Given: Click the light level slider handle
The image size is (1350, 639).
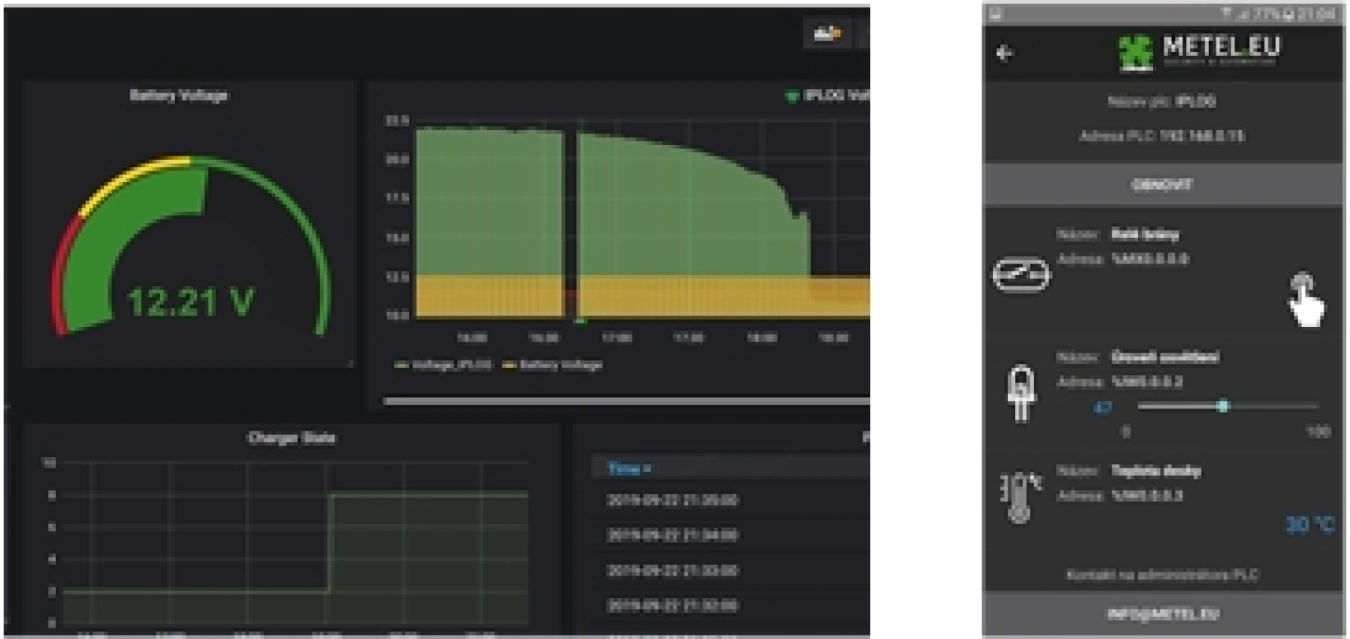Looking at the screenshot, I should [1222, 406].
